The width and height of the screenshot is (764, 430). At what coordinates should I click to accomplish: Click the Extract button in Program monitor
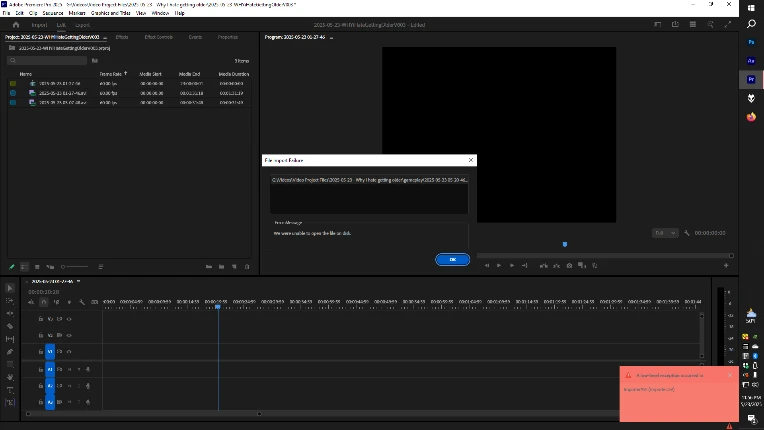(556, 266)
